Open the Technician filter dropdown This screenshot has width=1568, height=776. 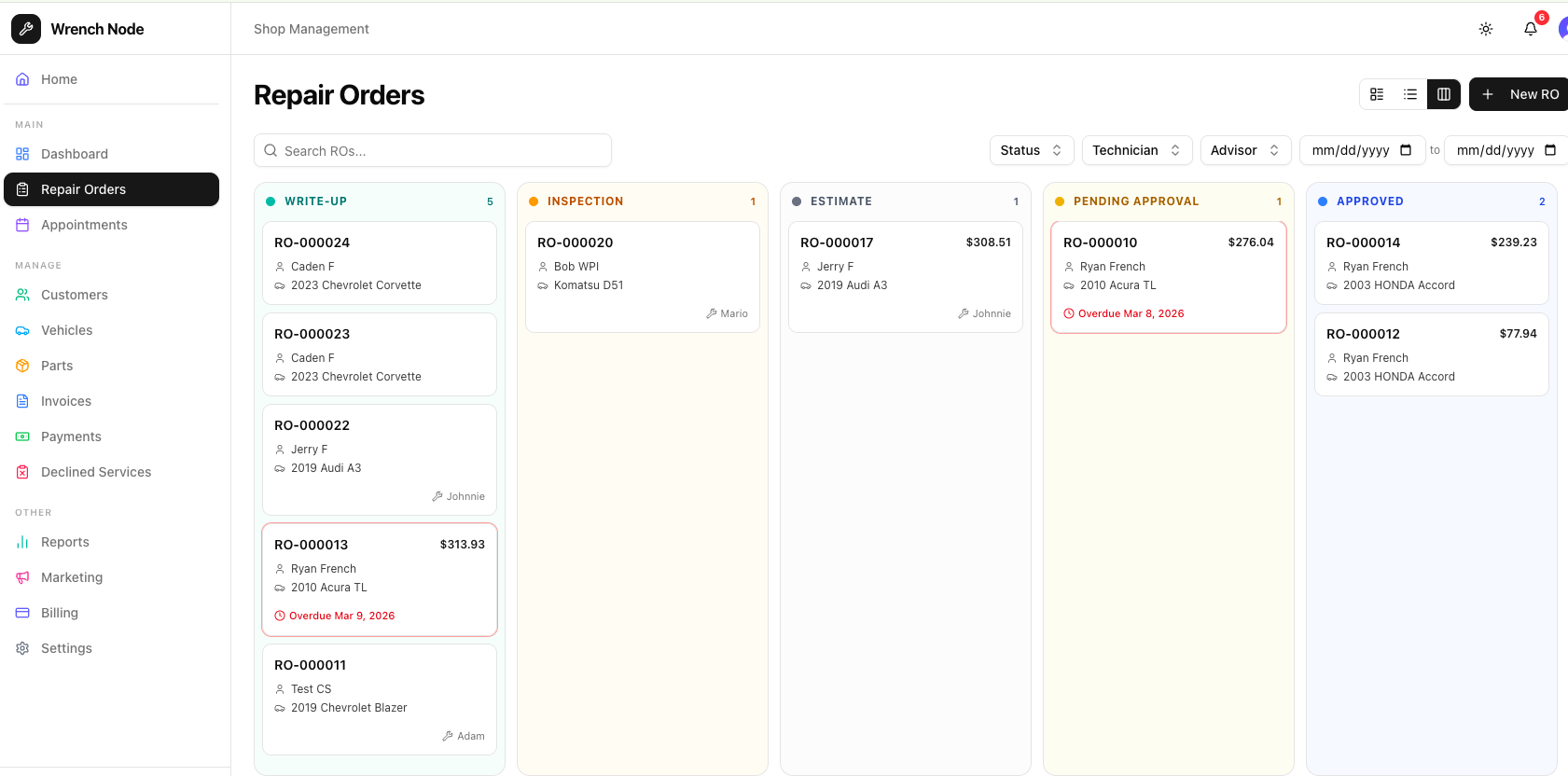pyautogui.click(x=1136, y=150)
